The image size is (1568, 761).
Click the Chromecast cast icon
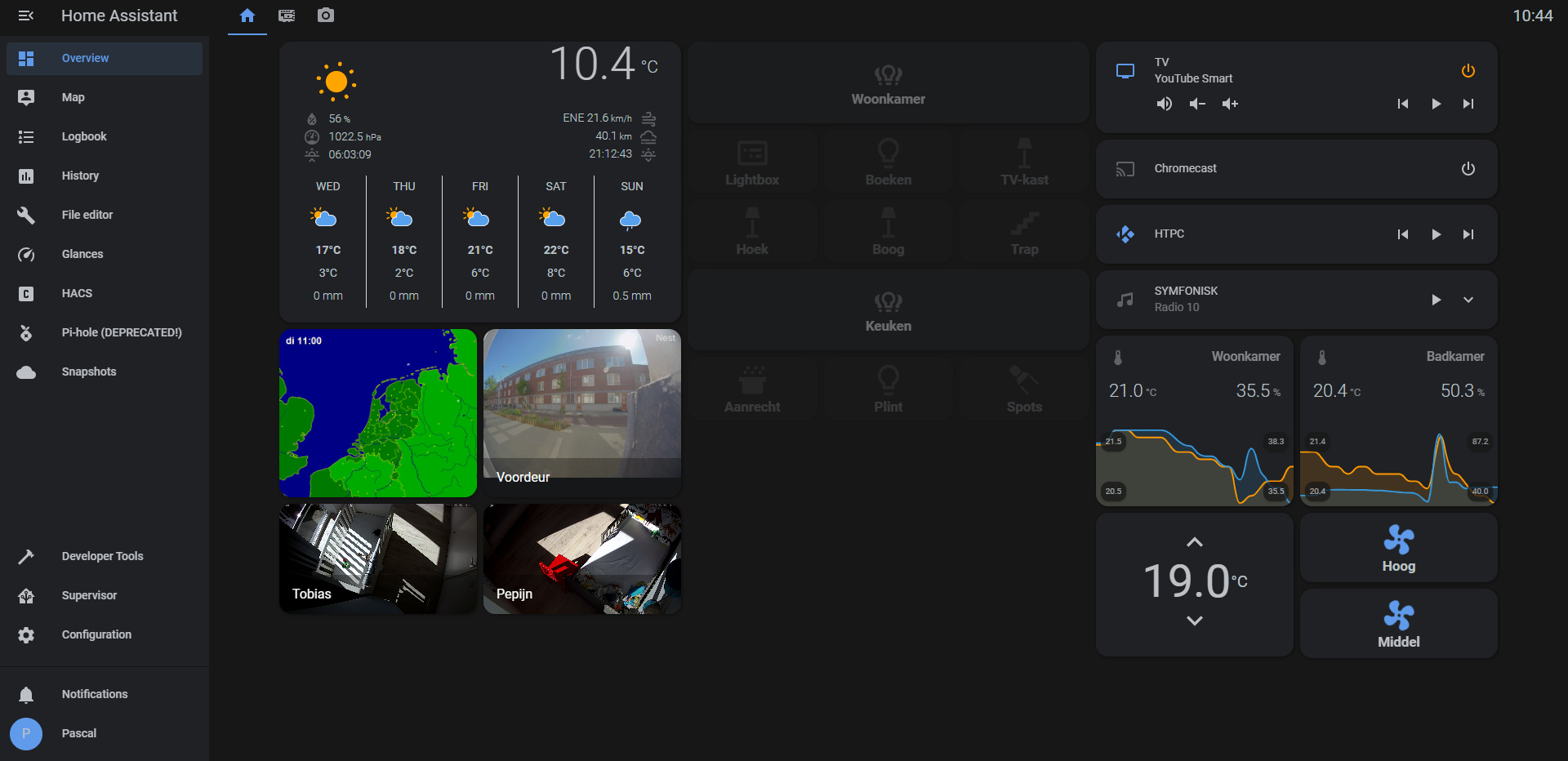pos(1125,169)
